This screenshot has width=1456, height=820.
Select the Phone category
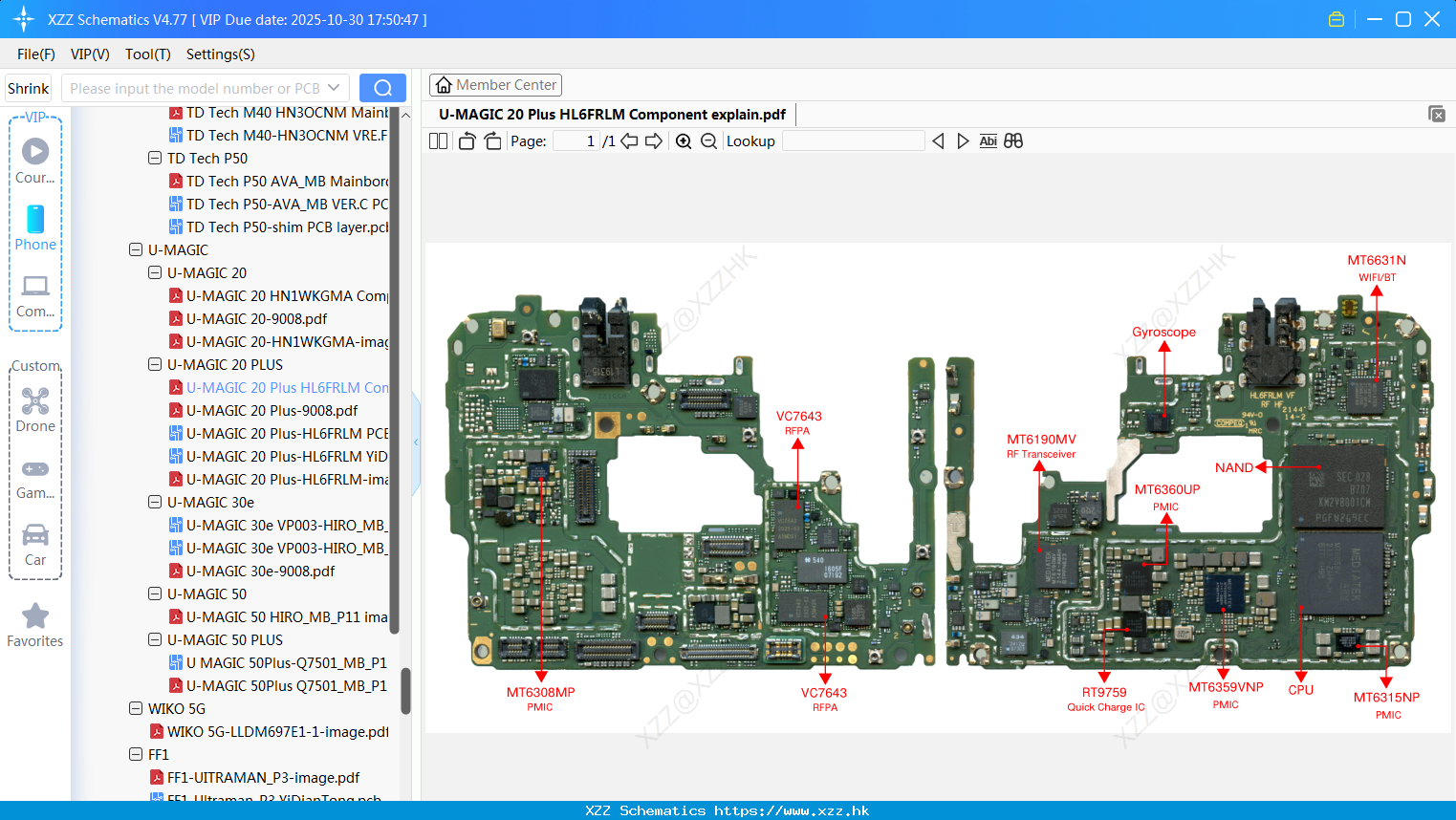pos(35,228)
